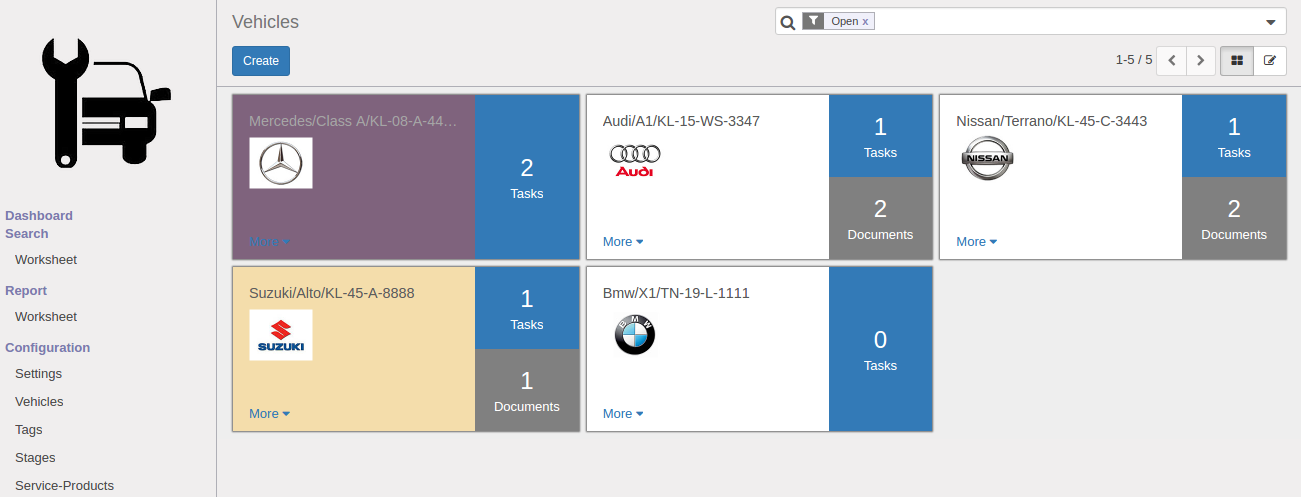
Task: Expand the search options dropdown arrow
Action: [1271, 22]
